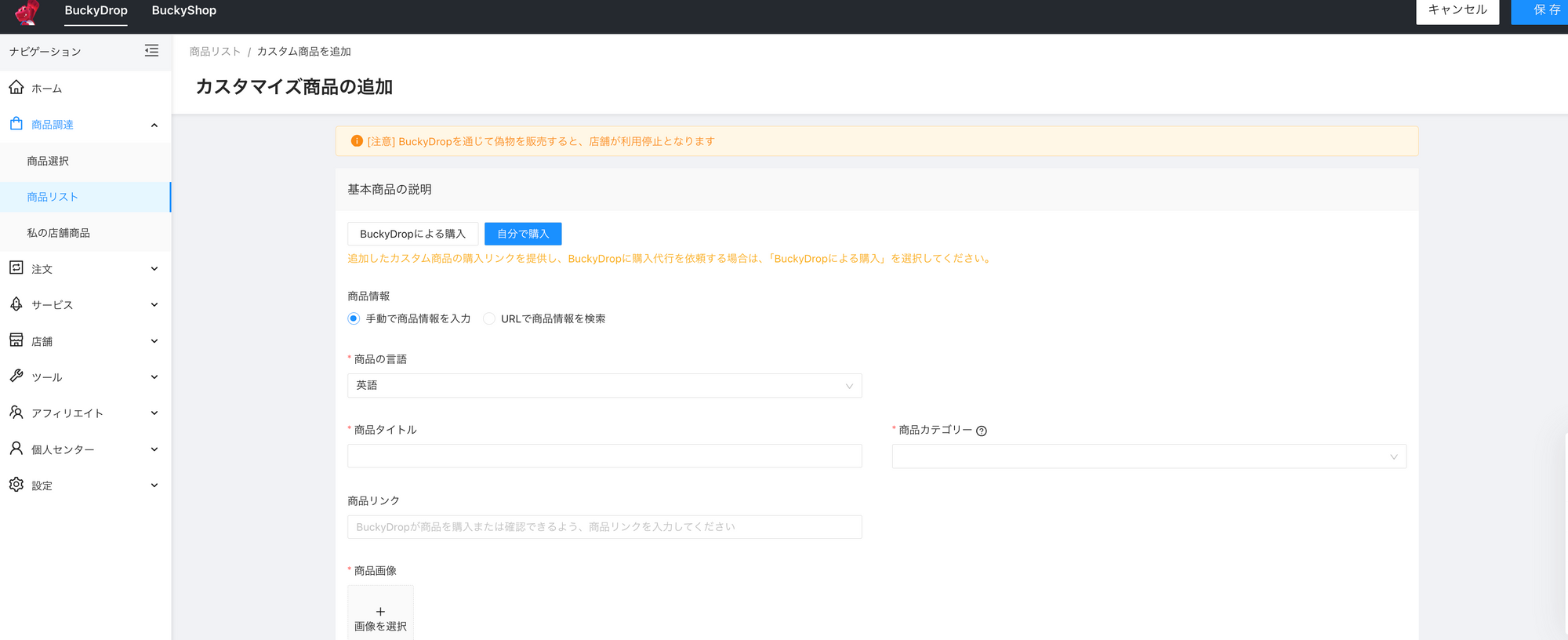Expand the 設定 menu chevron
Viewport: 1568px width, 640px height.
point(154,485)
